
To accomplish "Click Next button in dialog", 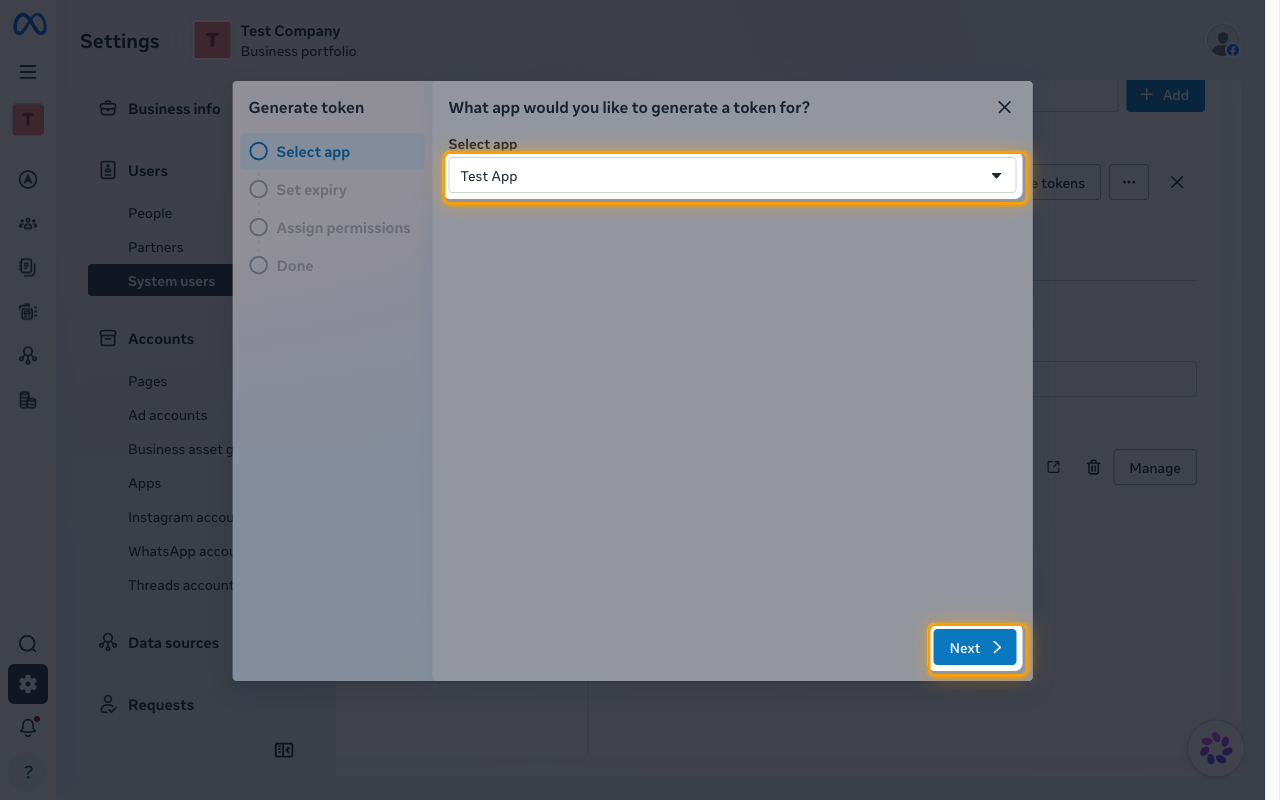I will click(x=975, y=648).
